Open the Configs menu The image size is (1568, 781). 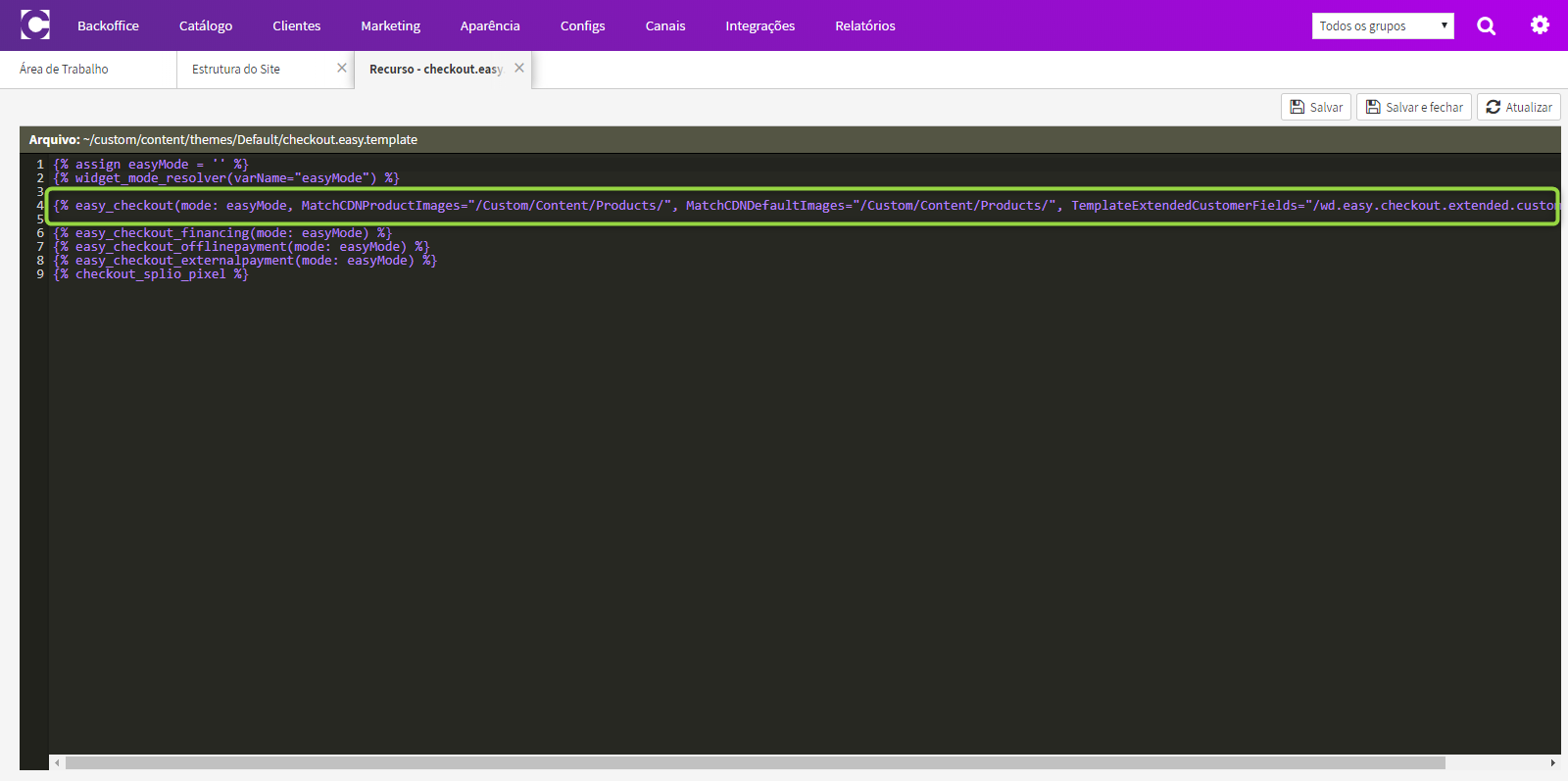pos(583,25)
